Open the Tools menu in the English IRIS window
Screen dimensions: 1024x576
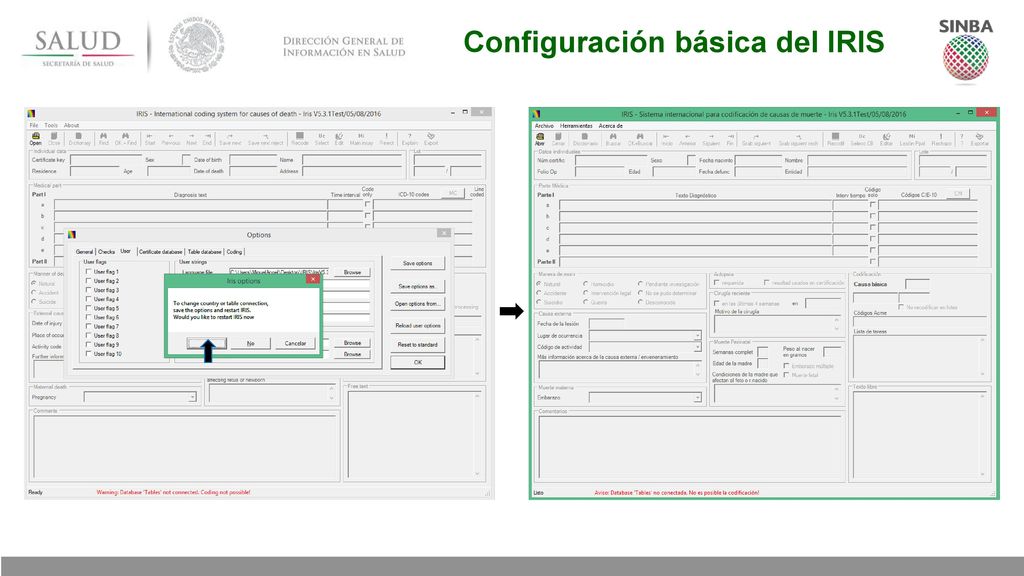point(51,125)
